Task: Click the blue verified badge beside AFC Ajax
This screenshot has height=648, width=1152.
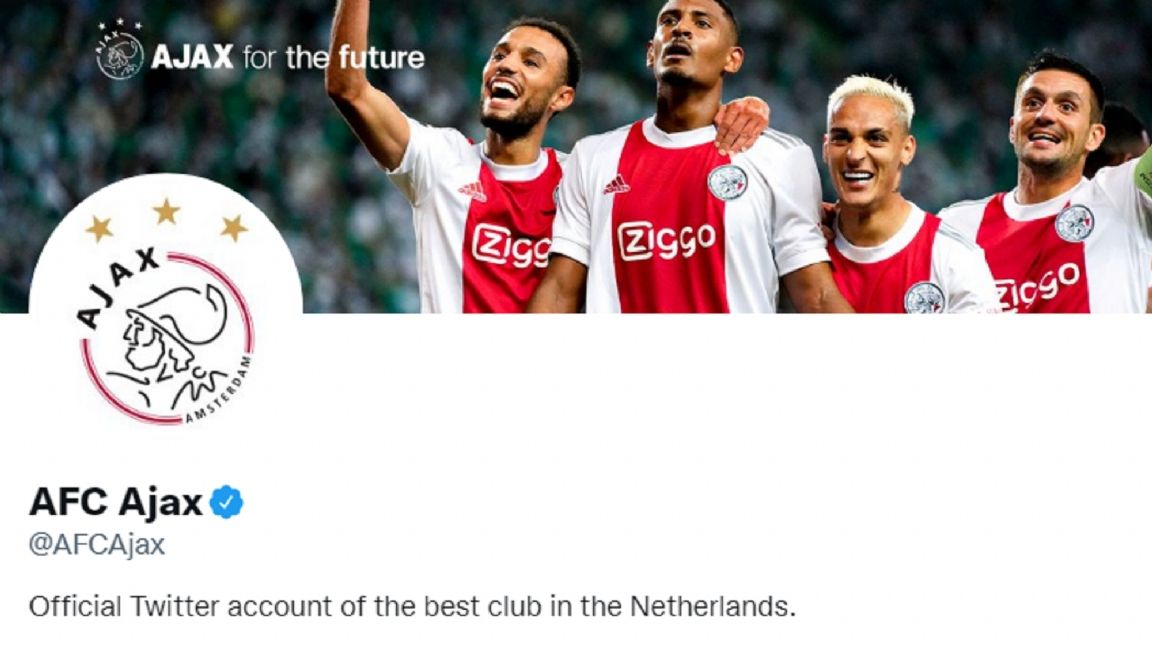Action: 226,503
